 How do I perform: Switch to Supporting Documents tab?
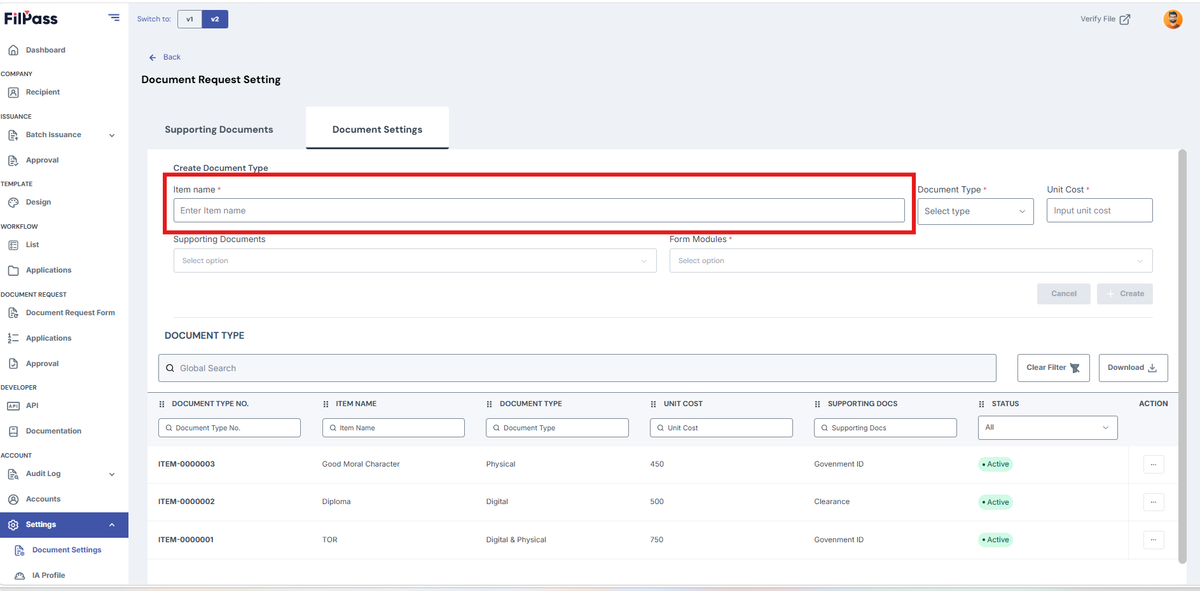point(219,130)
